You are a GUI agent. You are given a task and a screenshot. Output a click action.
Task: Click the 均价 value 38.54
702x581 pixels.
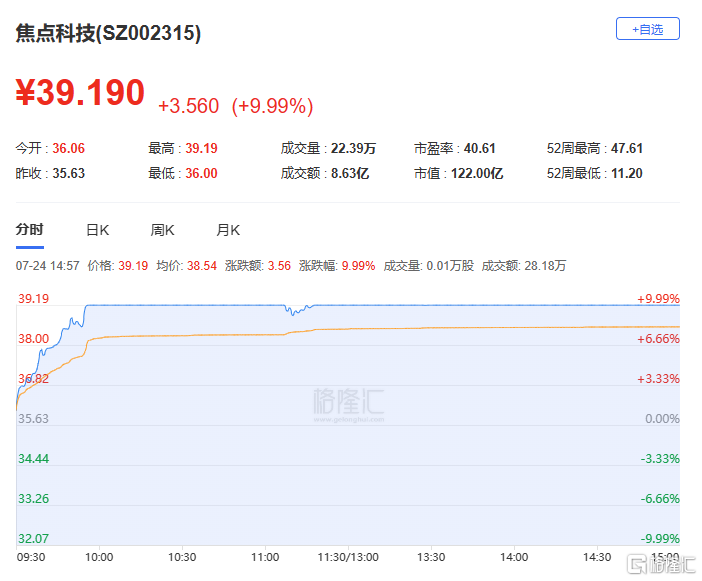[202, 266]
